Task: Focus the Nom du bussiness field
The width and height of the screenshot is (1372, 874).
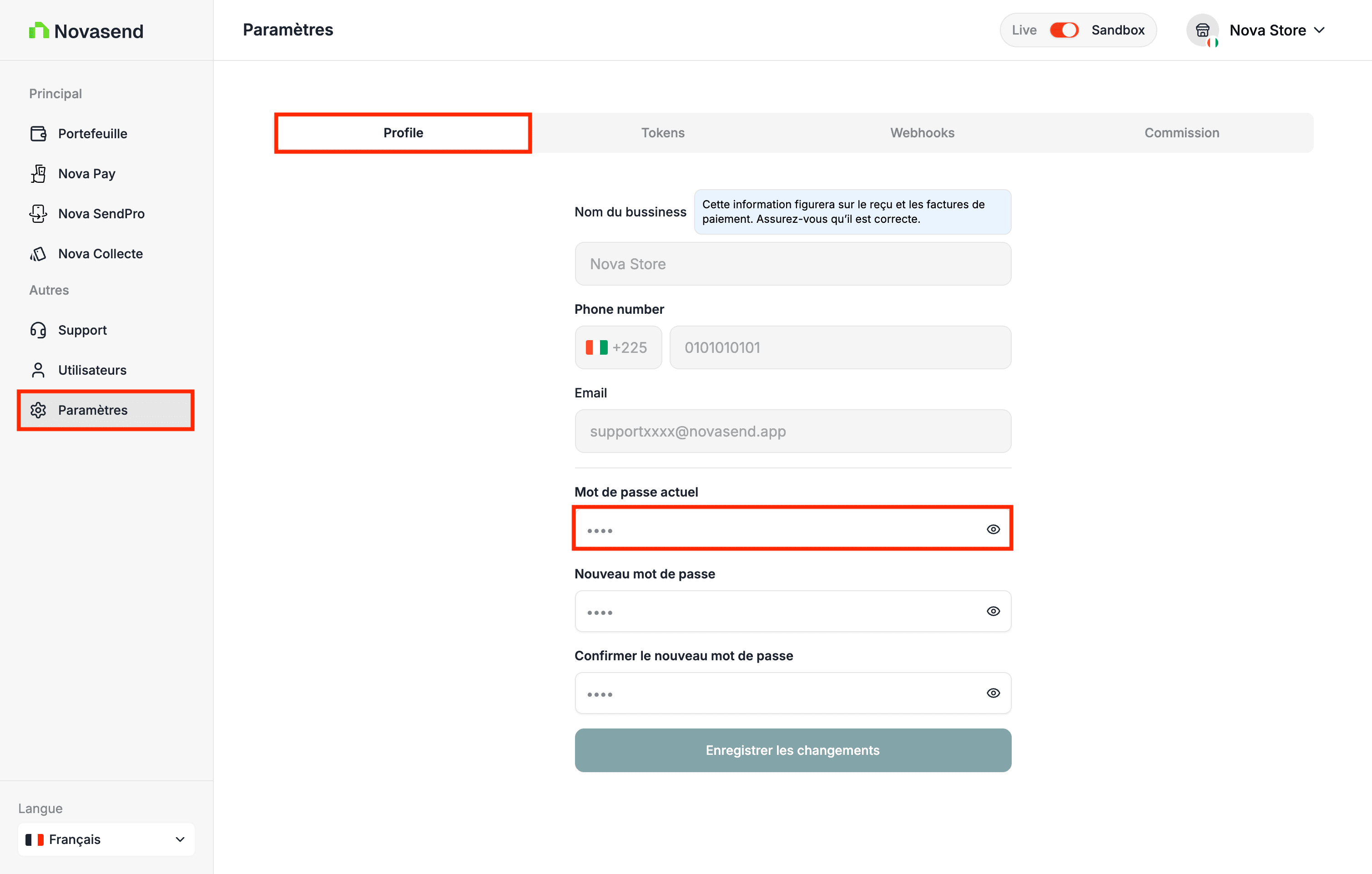Action: (793, 264)
